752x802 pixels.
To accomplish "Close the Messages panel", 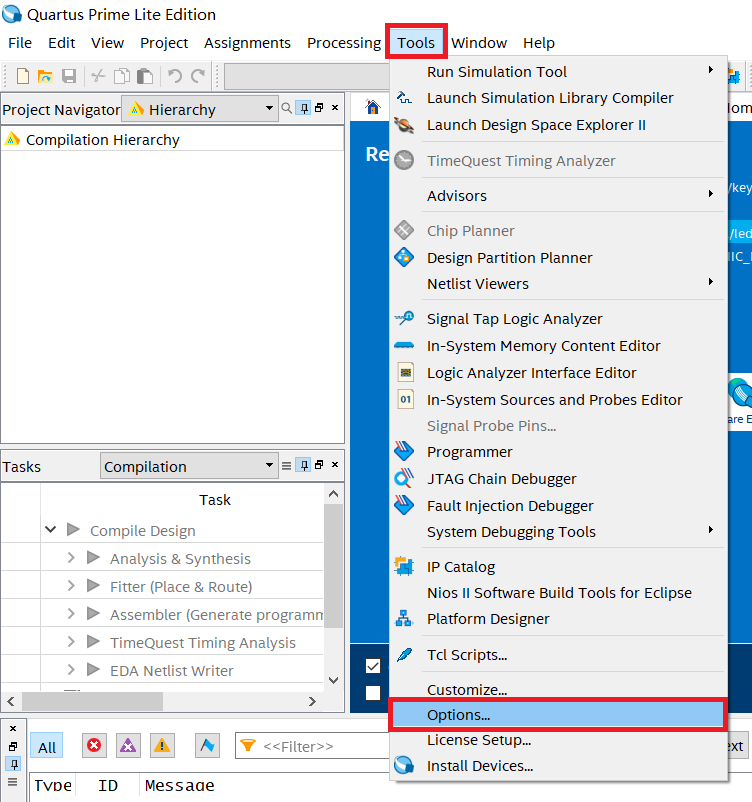I will click(13, 728).
